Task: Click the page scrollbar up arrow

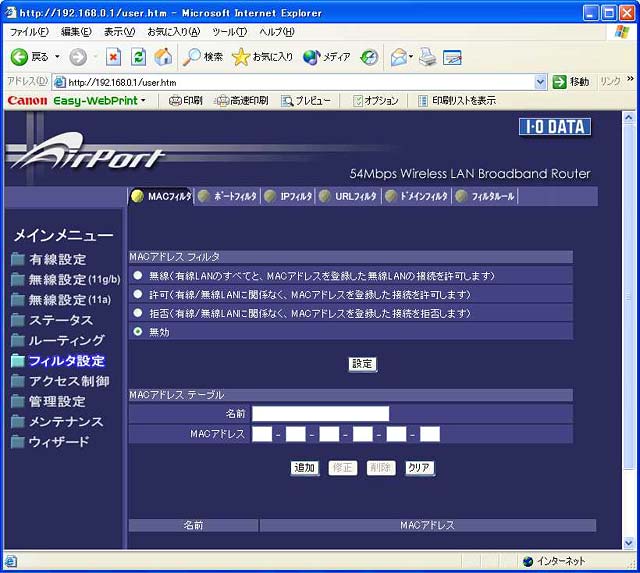Action: [x=629, y=118]
